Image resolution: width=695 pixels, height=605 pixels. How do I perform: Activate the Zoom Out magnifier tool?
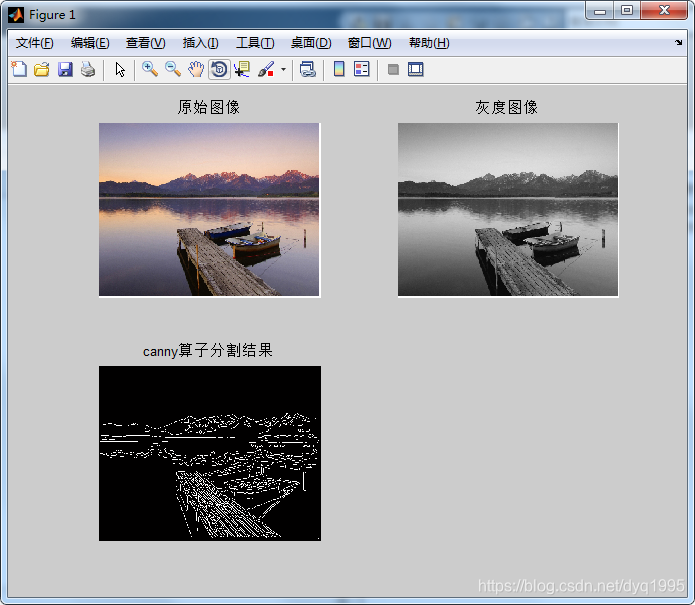(173, 69)
